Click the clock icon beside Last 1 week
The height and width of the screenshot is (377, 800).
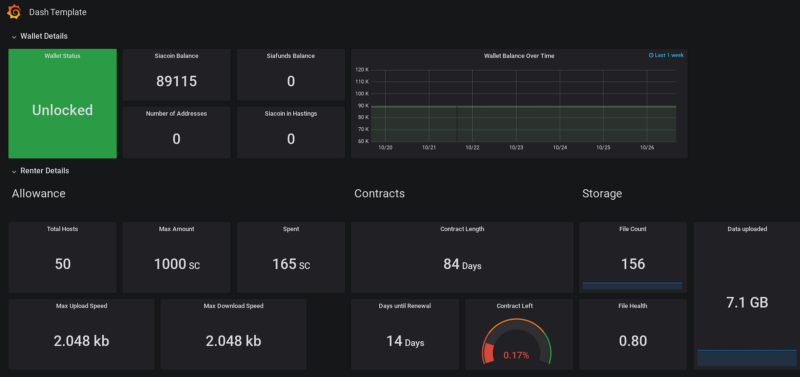tap(651, 55)
